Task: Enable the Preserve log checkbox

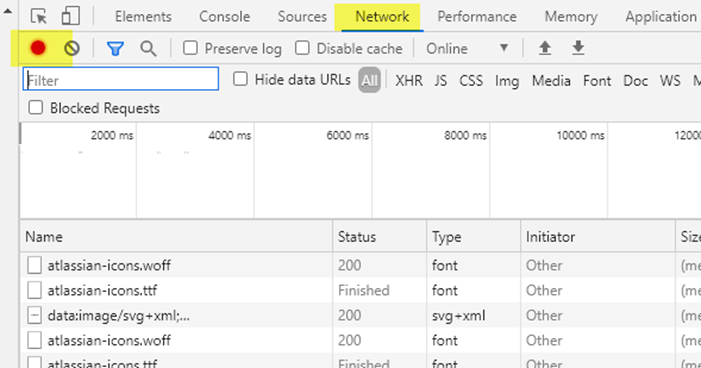Action: (x=190, y=48)
